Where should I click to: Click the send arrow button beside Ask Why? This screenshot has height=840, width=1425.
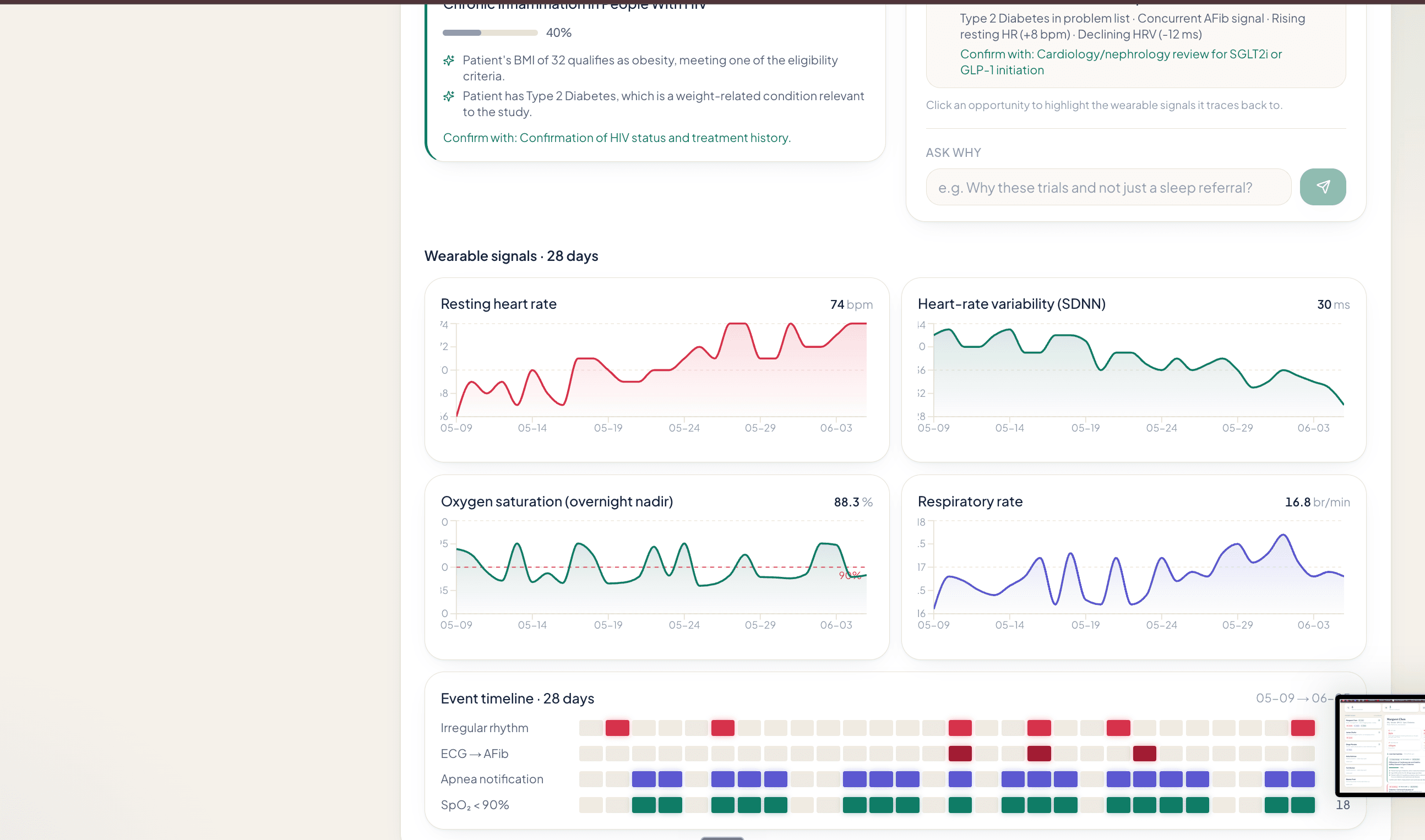[x=1323, y=187]
